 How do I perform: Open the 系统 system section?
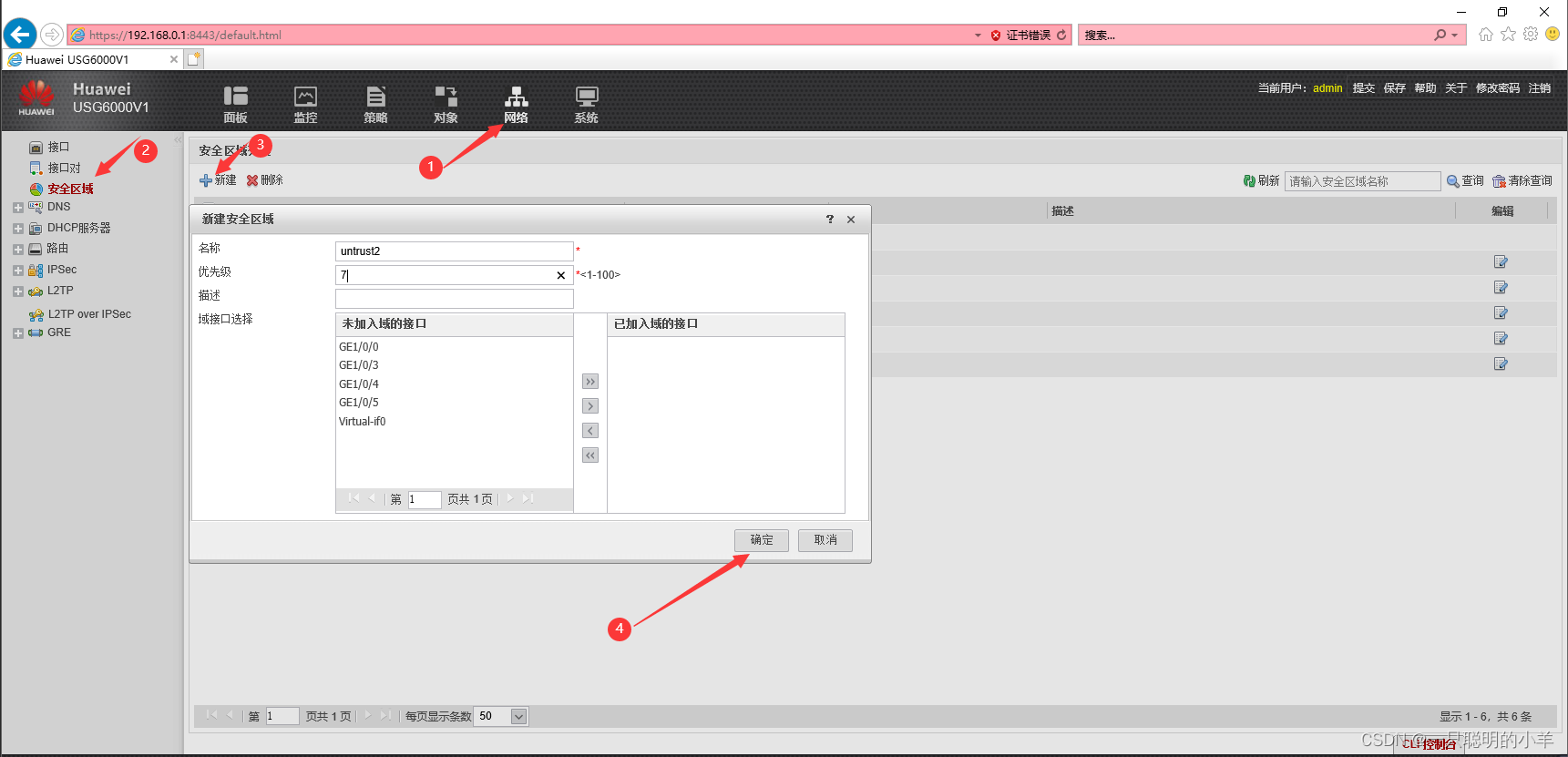tap(586, 105)
